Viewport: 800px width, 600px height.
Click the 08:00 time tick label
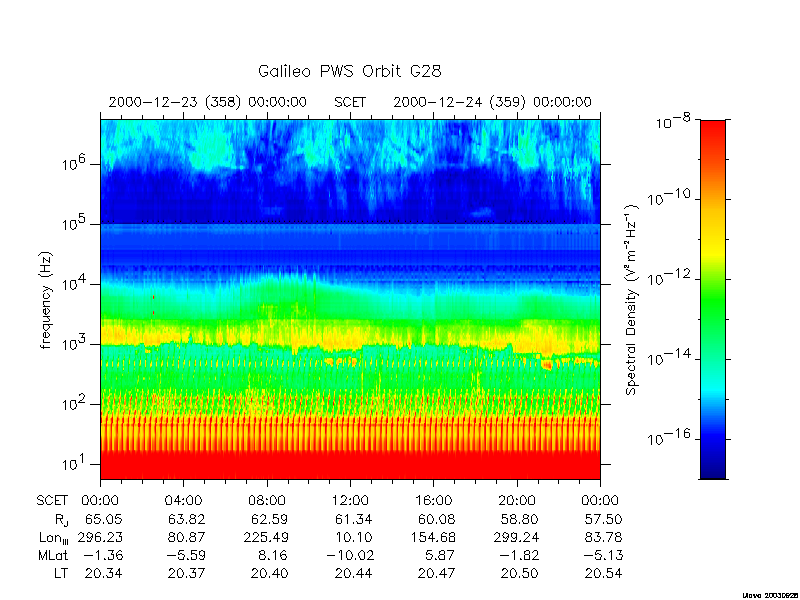[267, 501]
